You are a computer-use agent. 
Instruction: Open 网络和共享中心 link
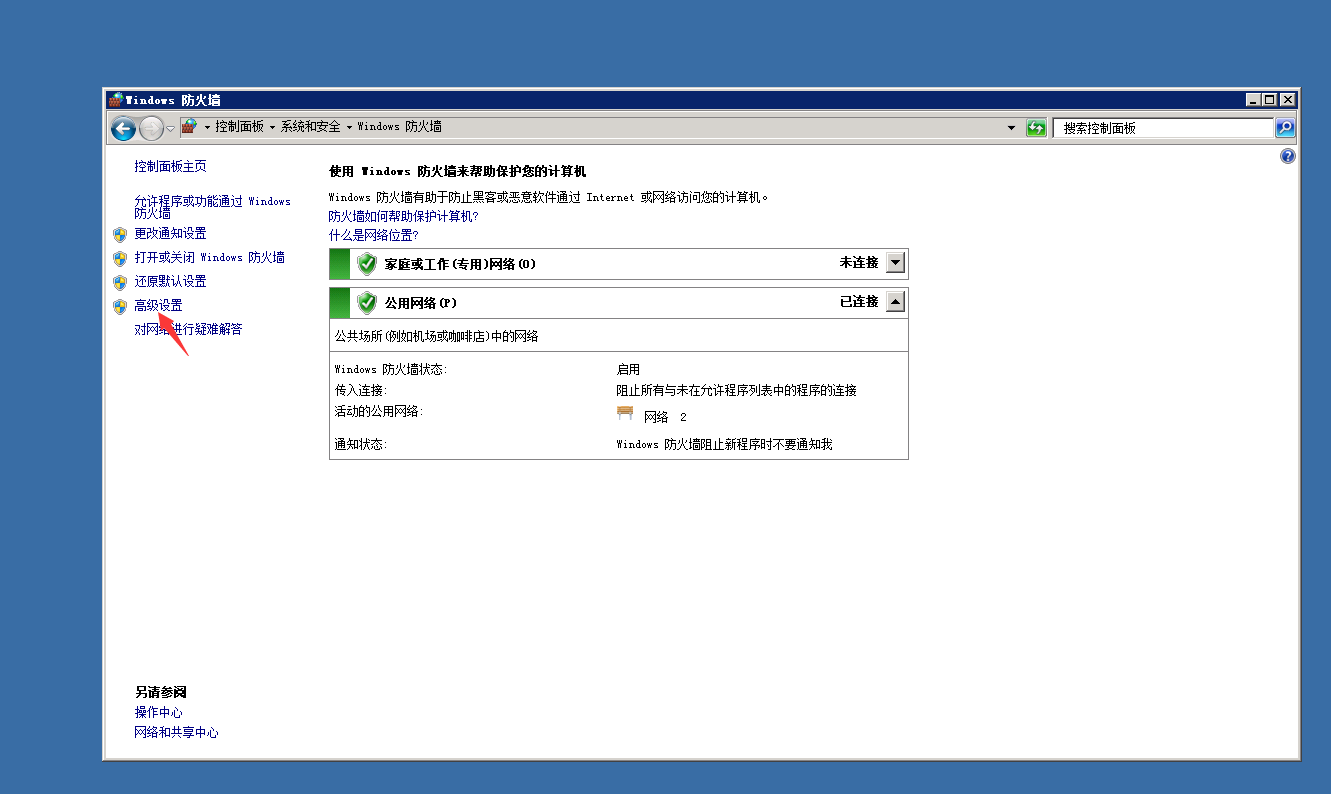pos(176,732)
